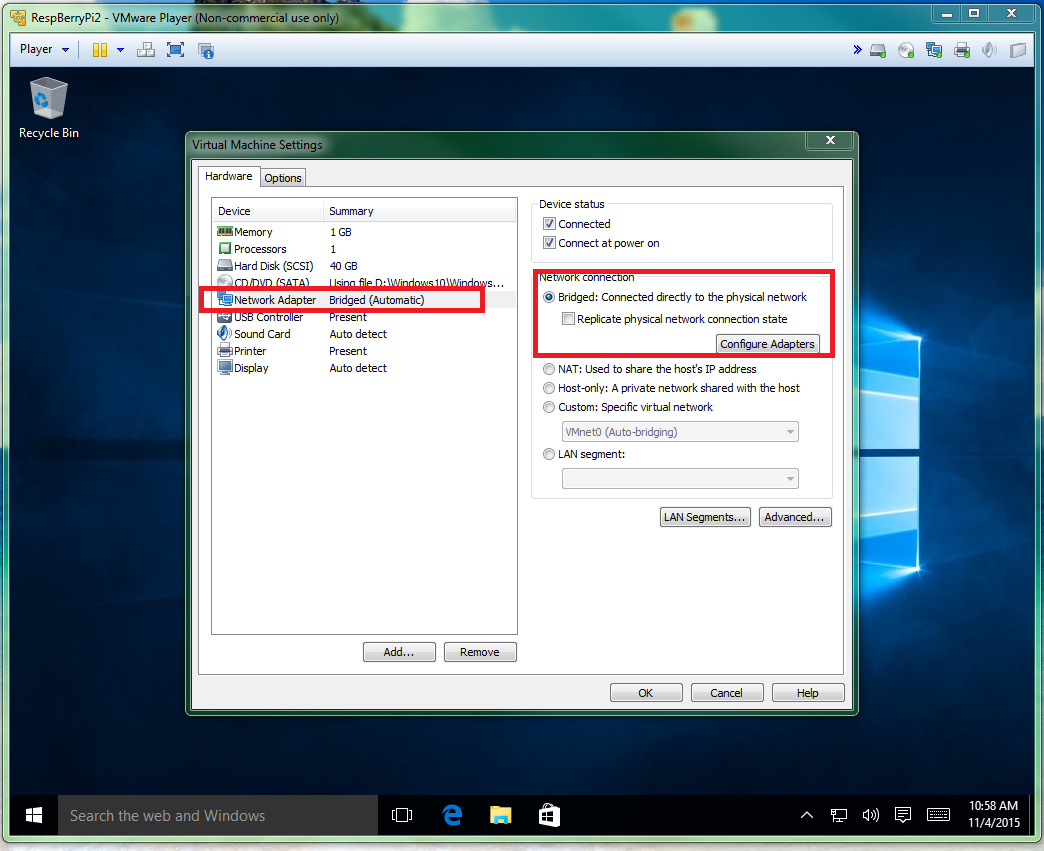Viewport: 1044px width, 851px height.
Task: Open the LAN segment combo box
Action: point(680,479)
